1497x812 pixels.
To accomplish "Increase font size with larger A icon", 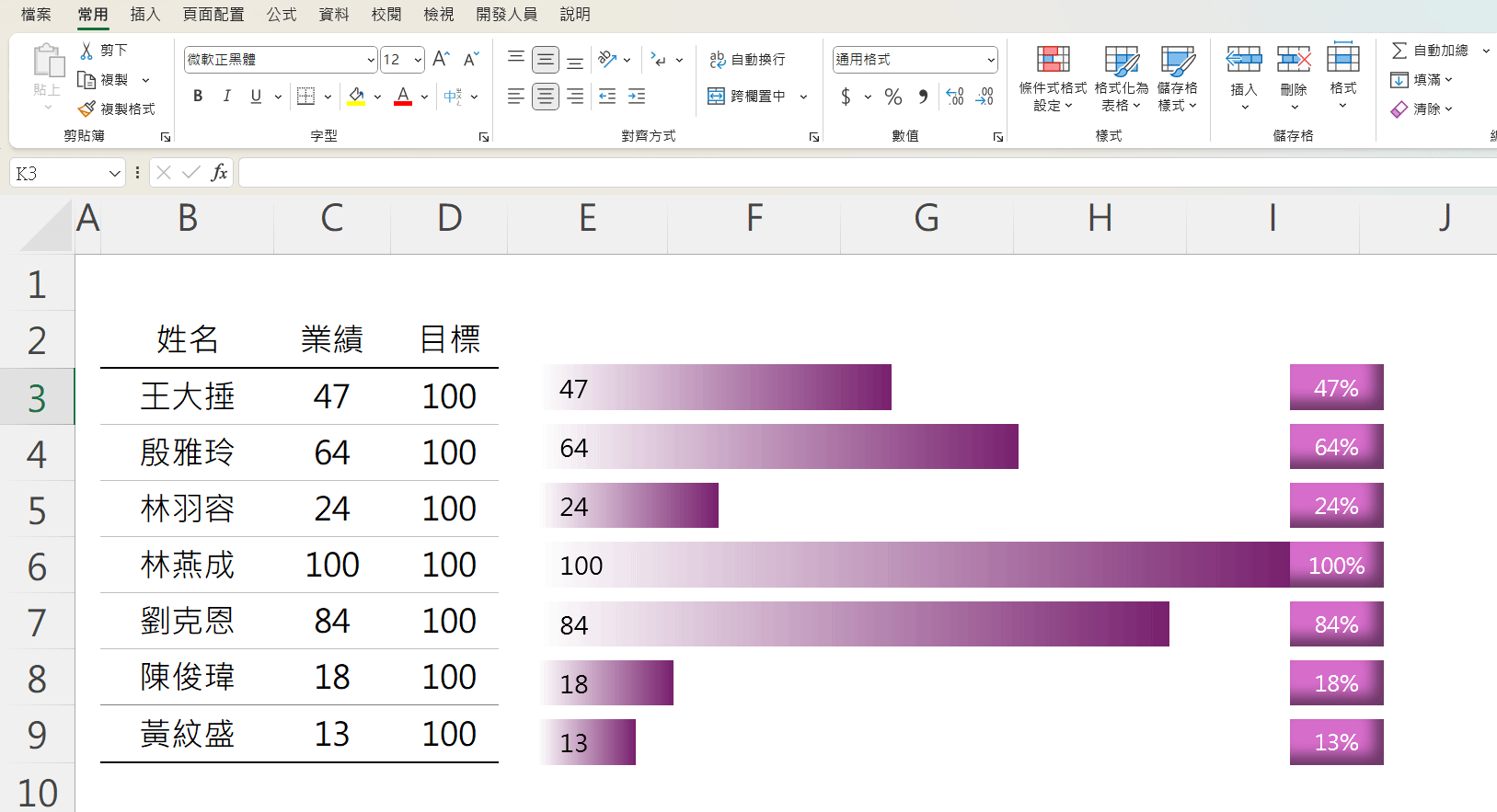I will [x=441, y=60].
